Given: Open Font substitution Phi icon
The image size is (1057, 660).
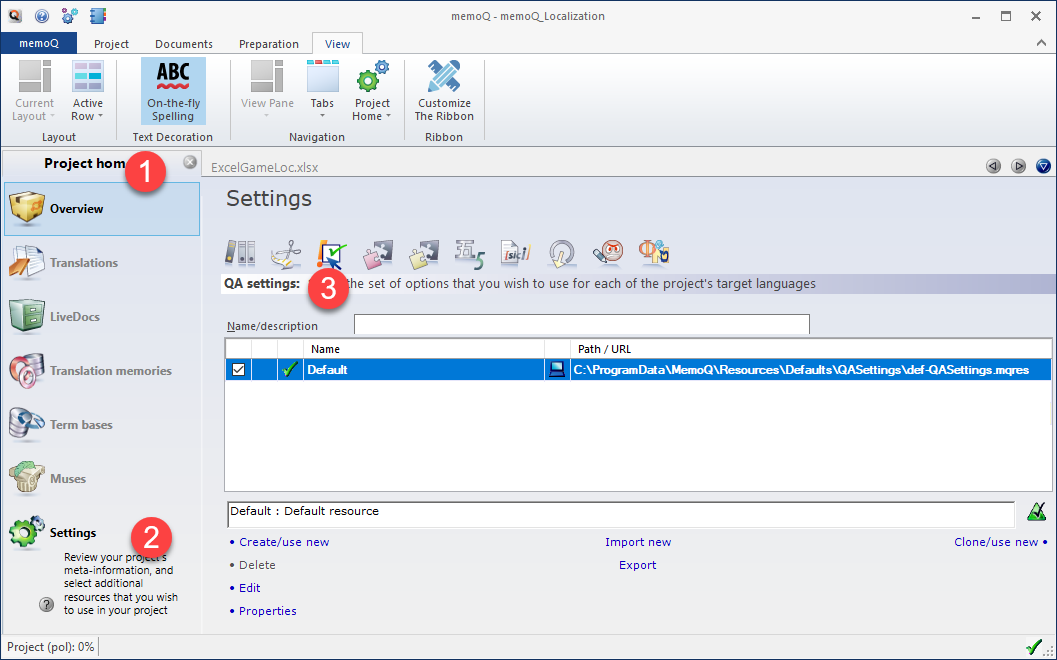Looking at the screenshot, I should pos(654,252).
